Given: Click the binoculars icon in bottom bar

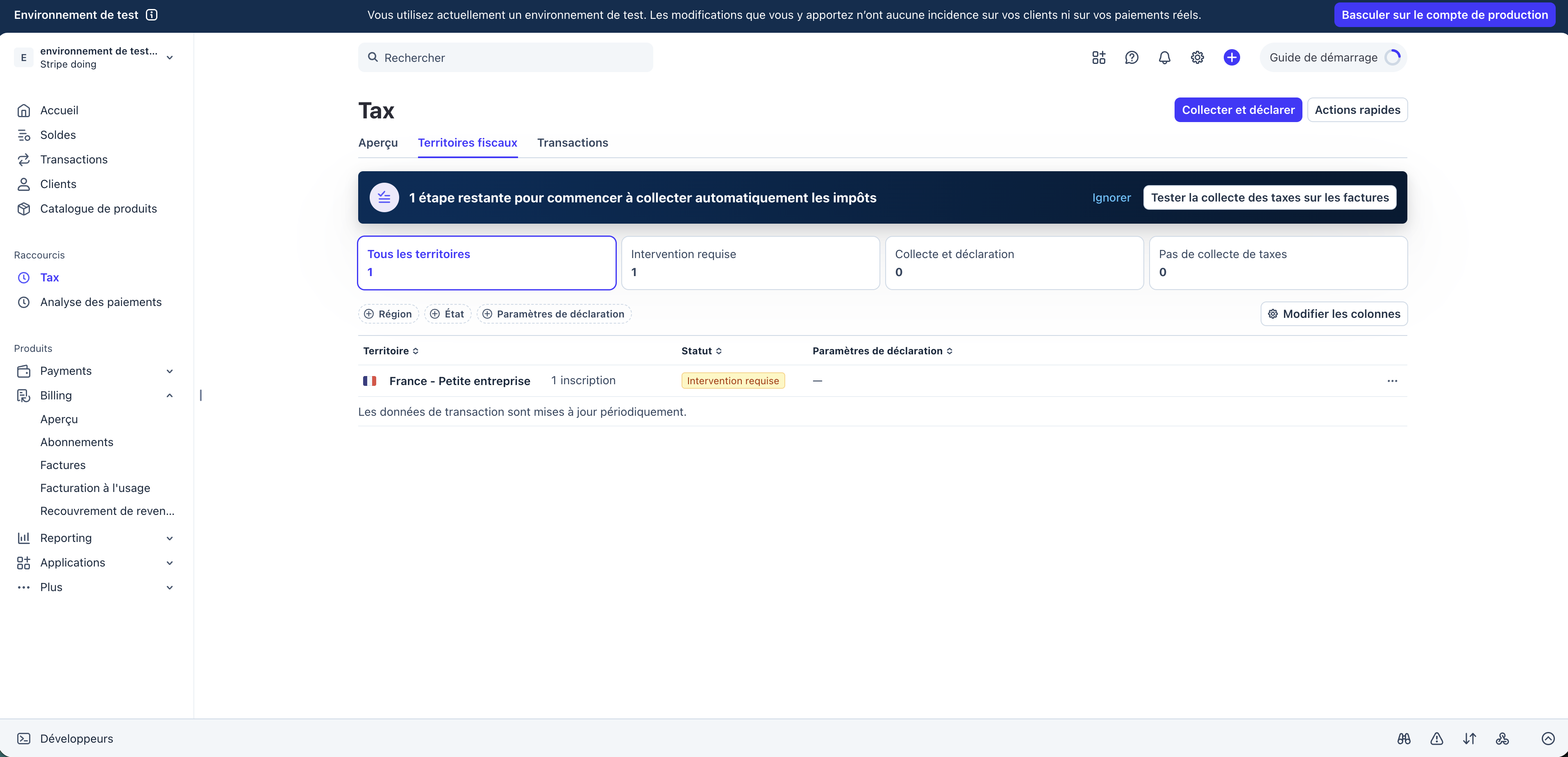Looking at the screenshot, I should click(1404, 738).
